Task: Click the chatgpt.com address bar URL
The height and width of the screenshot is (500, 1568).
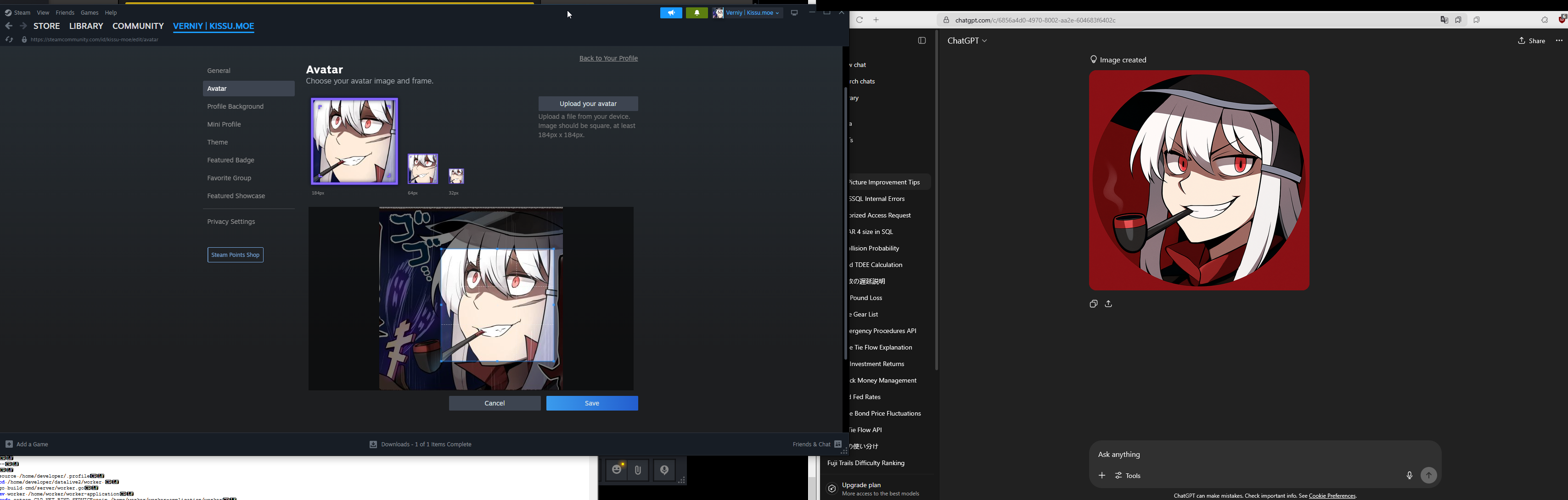Action: click(1035, 20)
